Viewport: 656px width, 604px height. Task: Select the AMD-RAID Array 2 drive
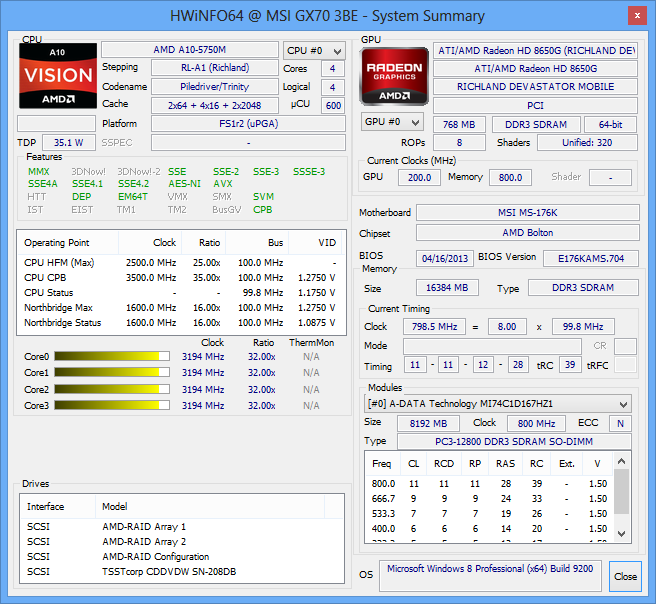tap(182, 542)
